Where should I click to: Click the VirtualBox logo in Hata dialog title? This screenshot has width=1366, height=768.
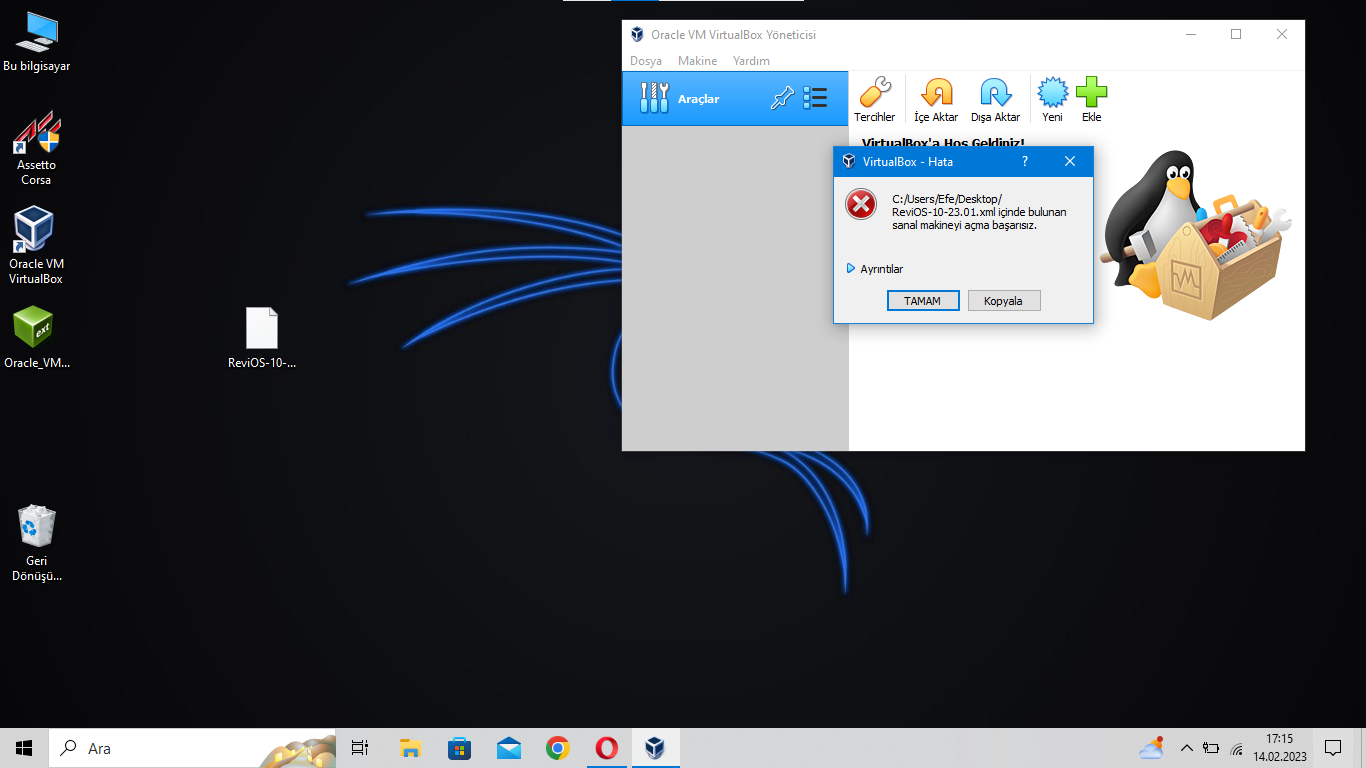(x=848, y=161)
